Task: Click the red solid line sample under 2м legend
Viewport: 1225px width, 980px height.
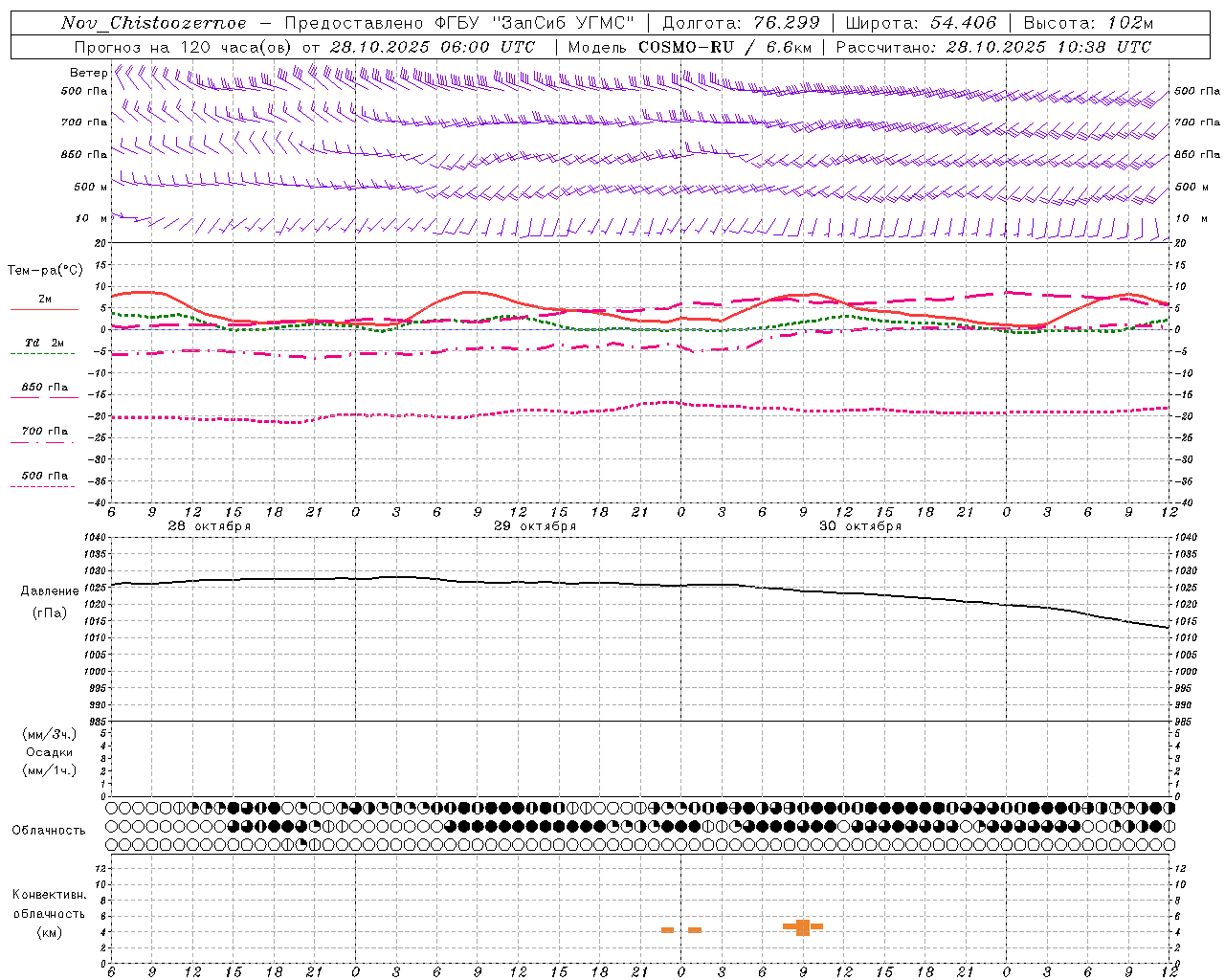Action: 44,309
